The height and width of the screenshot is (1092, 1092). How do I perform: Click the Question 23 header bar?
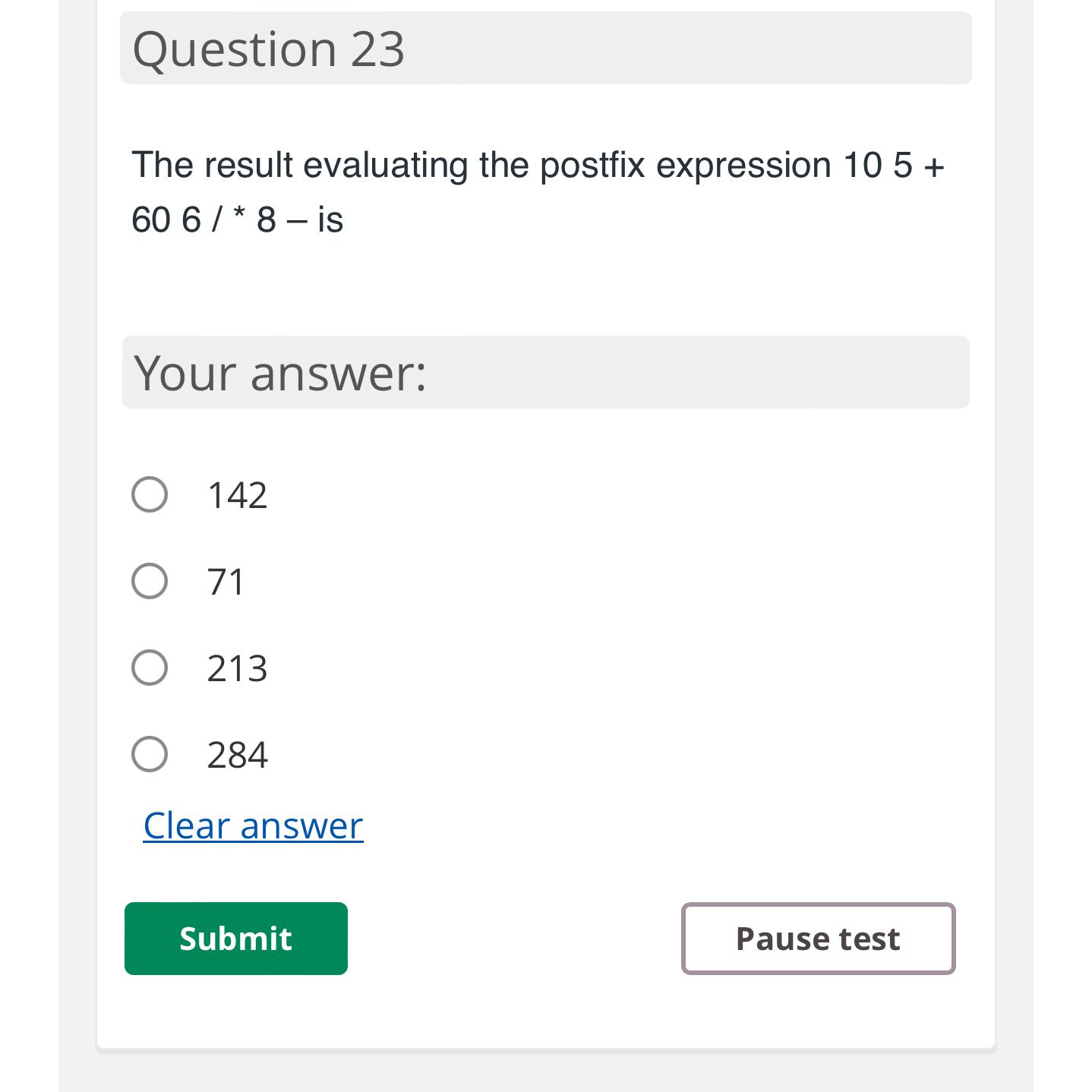point(545,49)
